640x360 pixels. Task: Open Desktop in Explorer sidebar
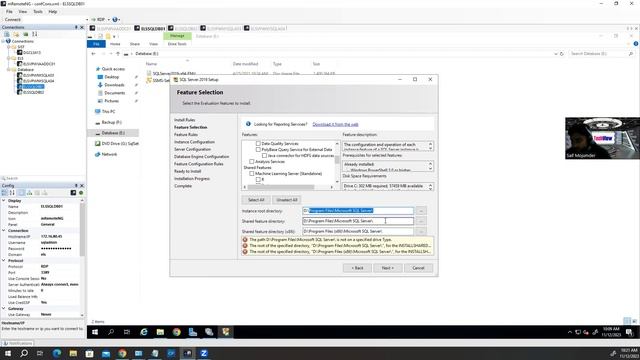pyautogui.click(x=111, y=77)
